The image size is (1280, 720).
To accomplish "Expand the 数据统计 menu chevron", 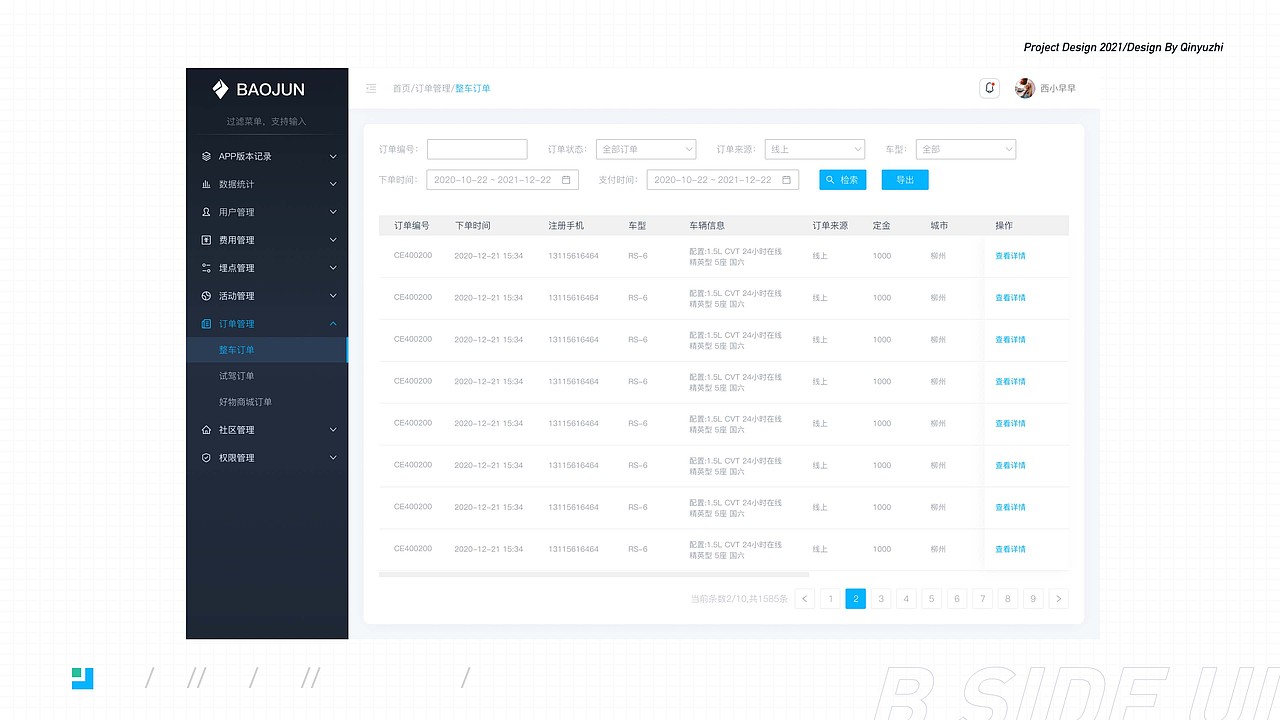I will tap(333, 184).
